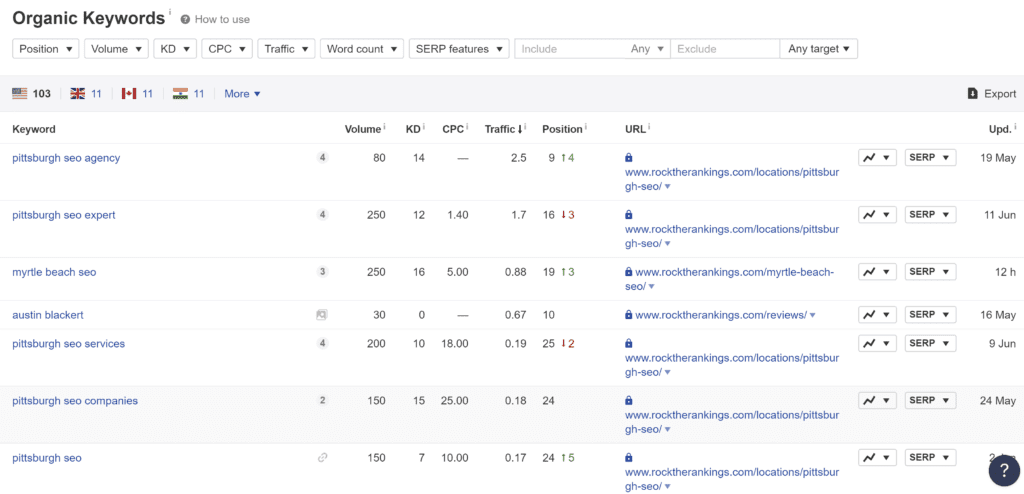The height and width of the screenshot is (494, 1024).
Task: Open history chart for pittsburgh seo services
Action: [876, 343]
